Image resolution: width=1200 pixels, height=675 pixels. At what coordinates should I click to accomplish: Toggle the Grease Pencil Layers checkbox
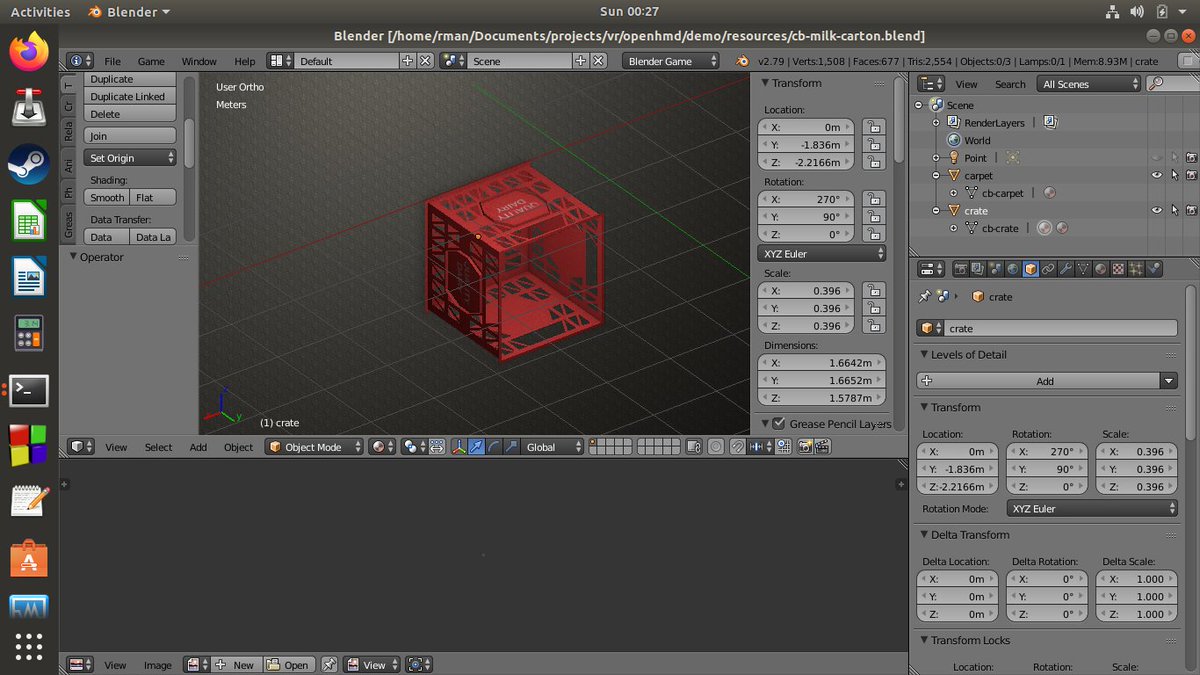point(778,422)
